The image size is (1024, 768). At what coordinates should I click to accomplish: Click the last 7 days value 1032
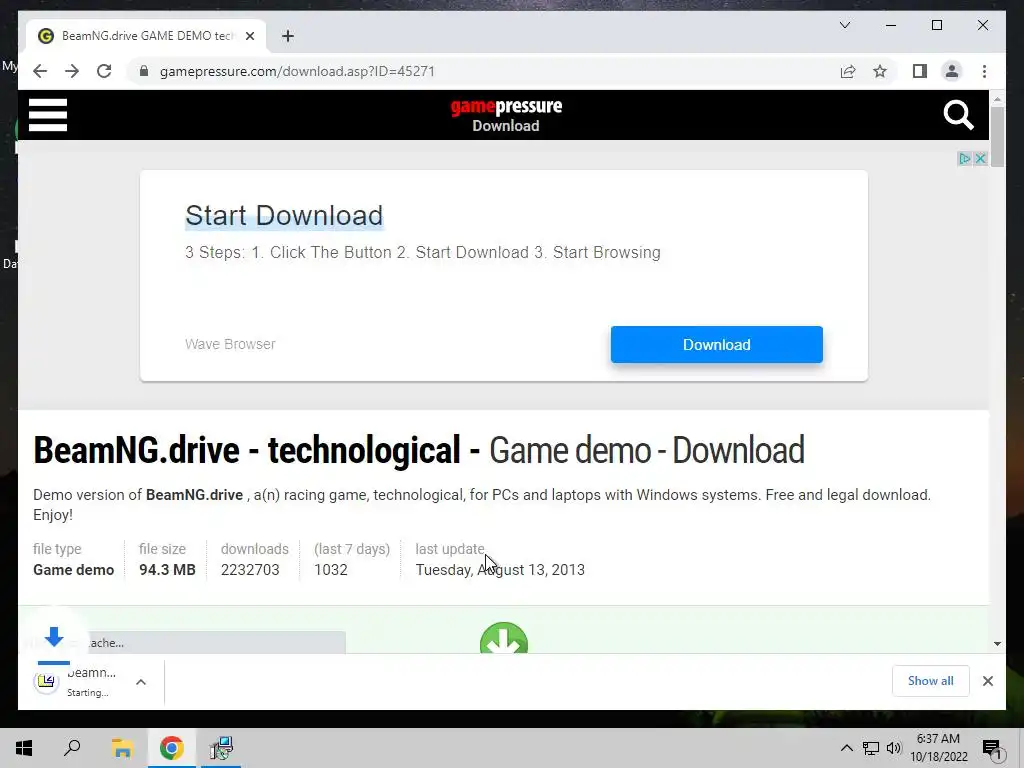pyautogui.click(x=330, y=569)
